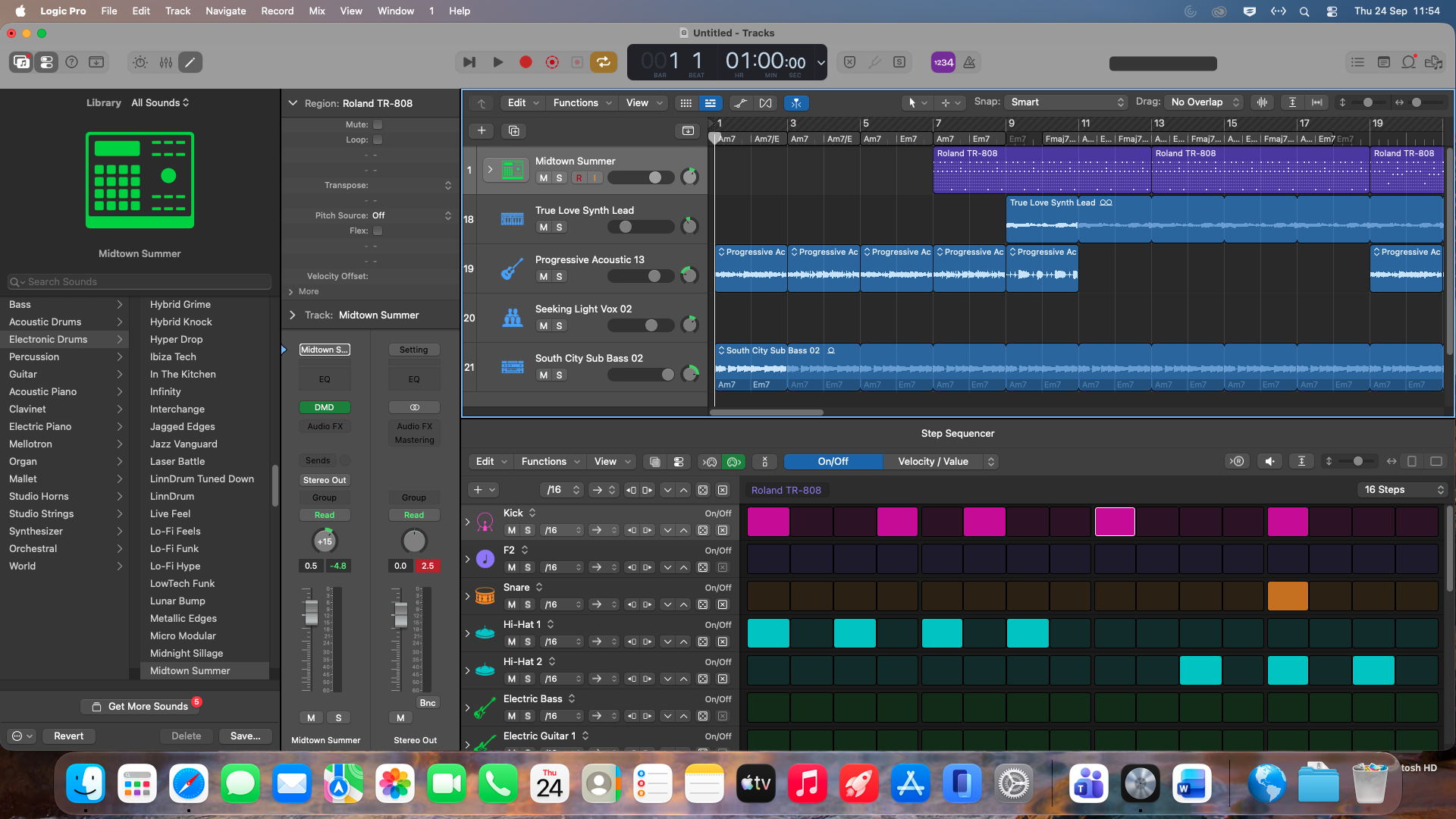Solo the South City Sub Bass 02 track
The image size is (1456, 819).
pyautogui.click(x=559, y=375)
